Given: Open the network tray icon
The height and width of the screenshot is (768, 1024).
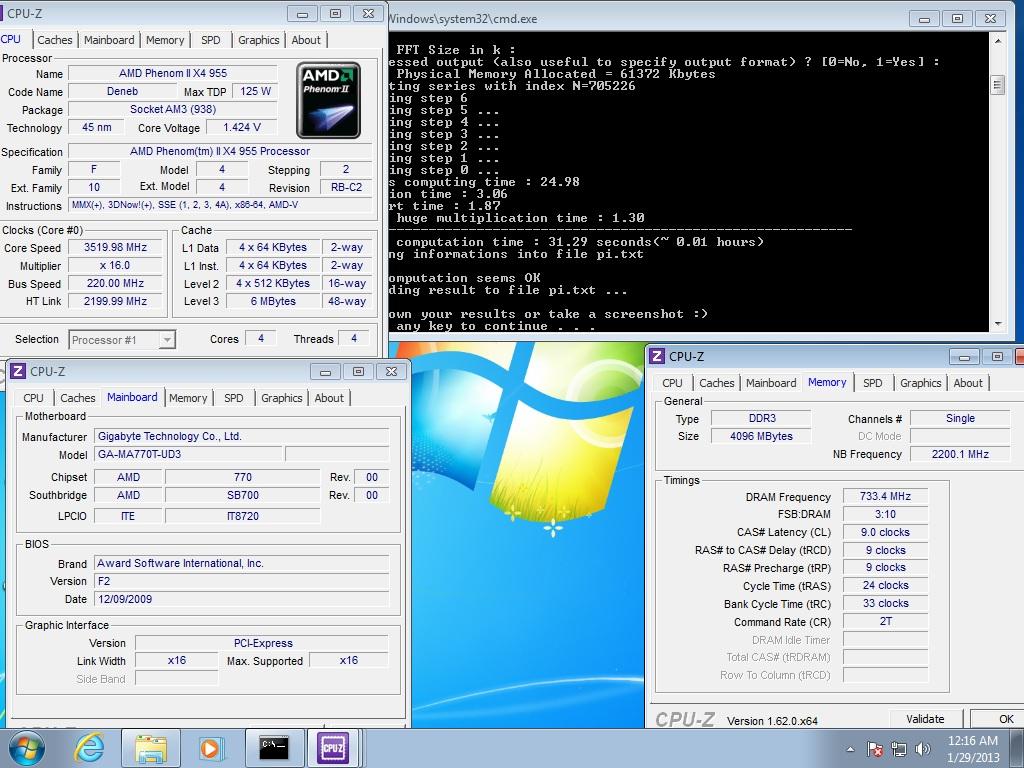Looking at the screenshot, I should tap(899, 749).
